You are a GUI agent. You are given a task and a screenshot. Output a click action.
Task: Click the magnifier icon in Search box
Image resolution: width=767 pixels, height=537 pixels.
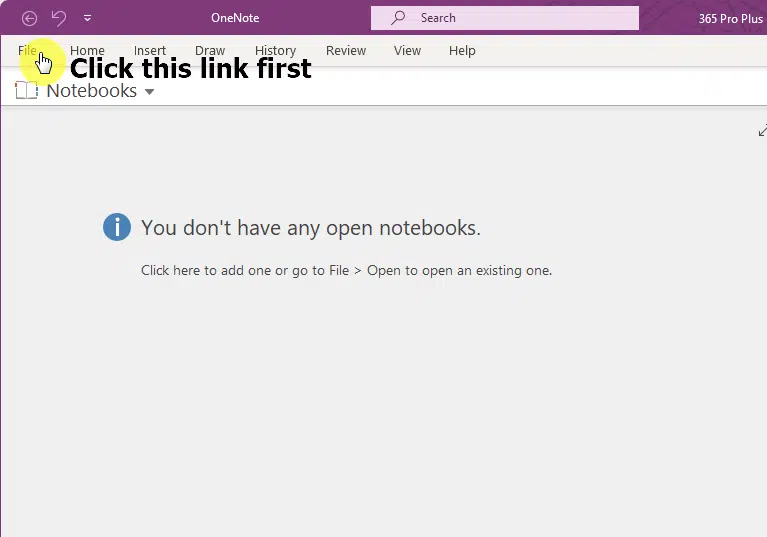pos(398,18)
